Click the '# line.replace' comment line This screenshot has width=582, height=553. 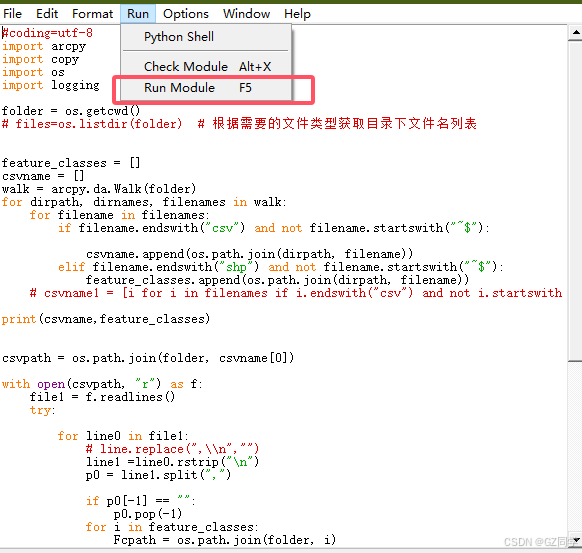172,449
